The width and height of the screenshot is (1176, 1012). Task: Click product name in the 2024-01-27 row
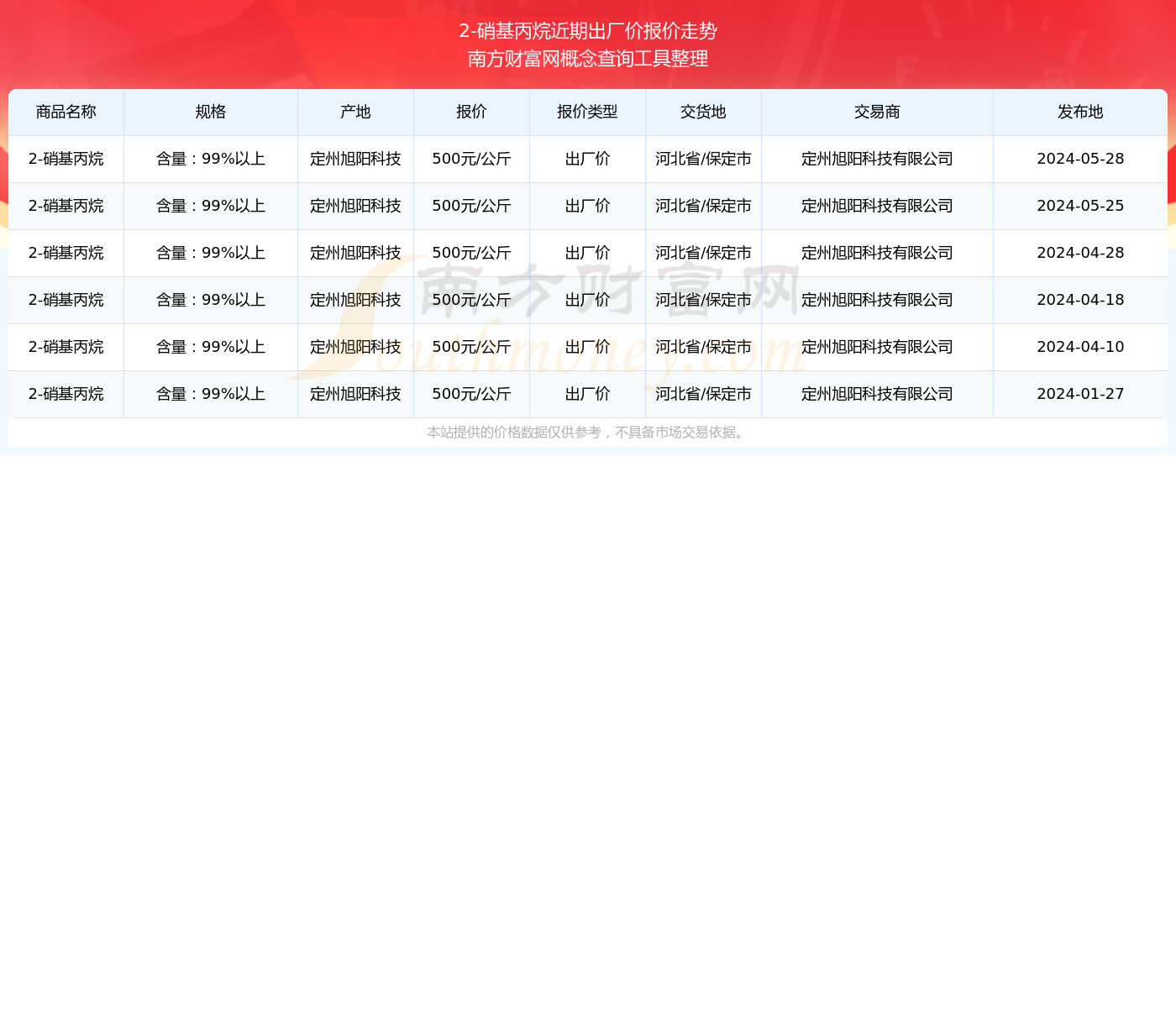coord(66,394)
